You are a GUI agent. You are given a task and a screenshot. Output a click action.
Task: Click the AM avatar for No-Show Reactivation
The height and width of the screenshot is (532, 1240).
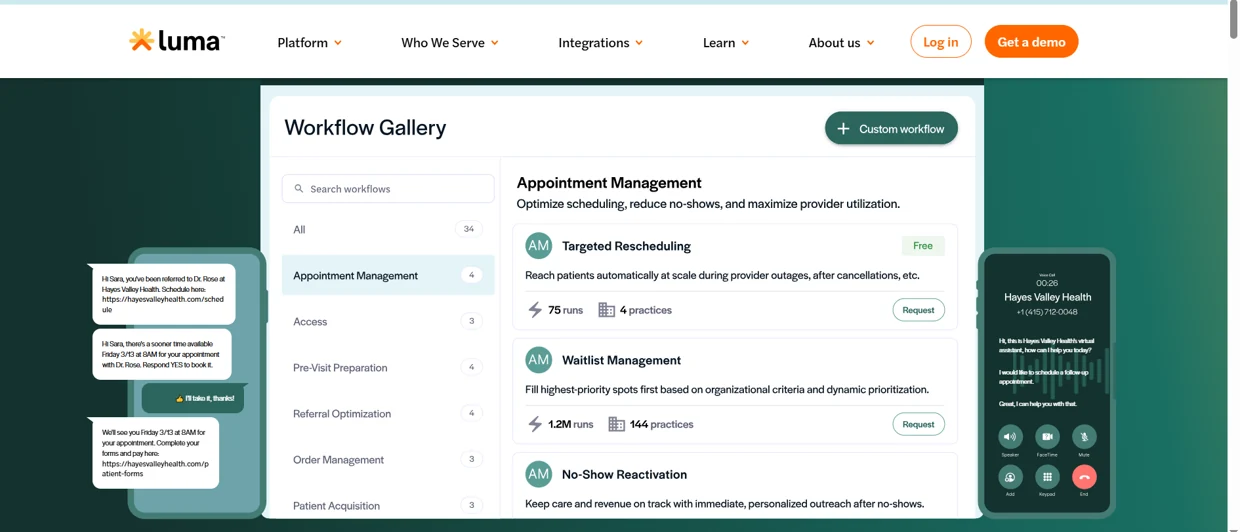coord(538,473)
